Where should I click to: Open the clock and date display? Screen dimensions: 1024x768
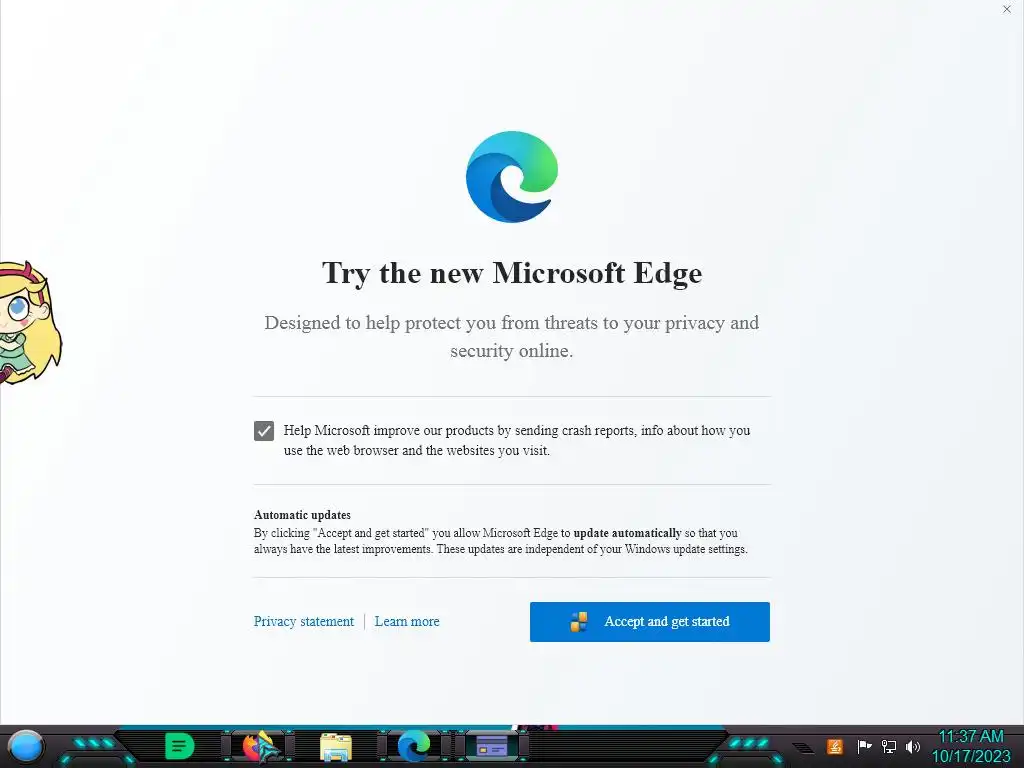(971, 746)
